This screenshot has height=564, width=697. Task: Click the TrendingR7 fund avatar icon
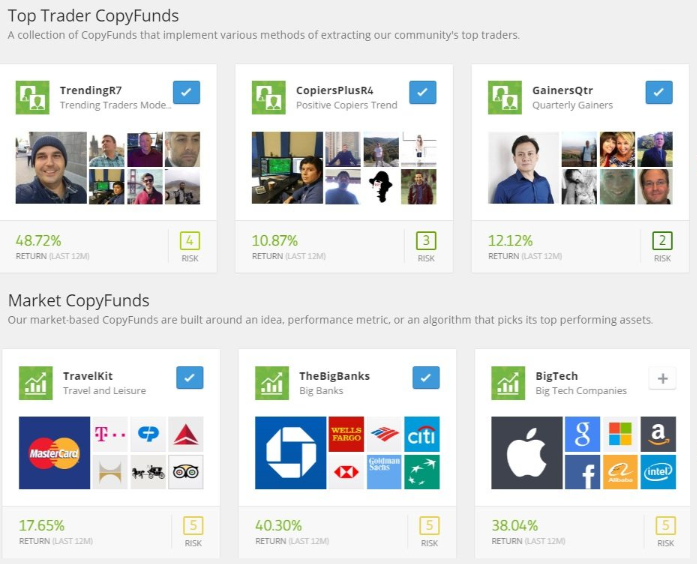click(32, 97)
